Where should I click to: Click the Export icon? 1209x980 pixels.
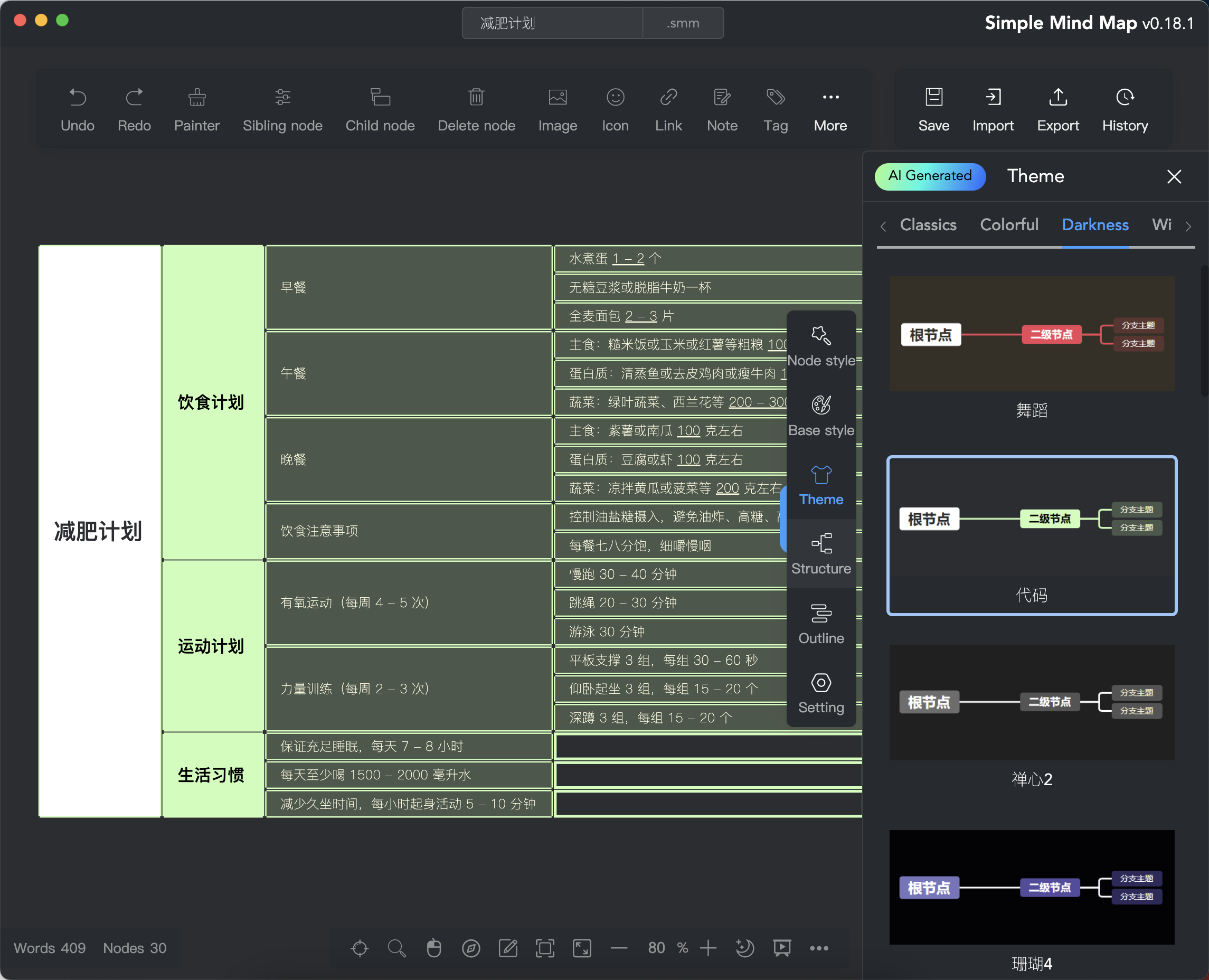[1057, 98]
